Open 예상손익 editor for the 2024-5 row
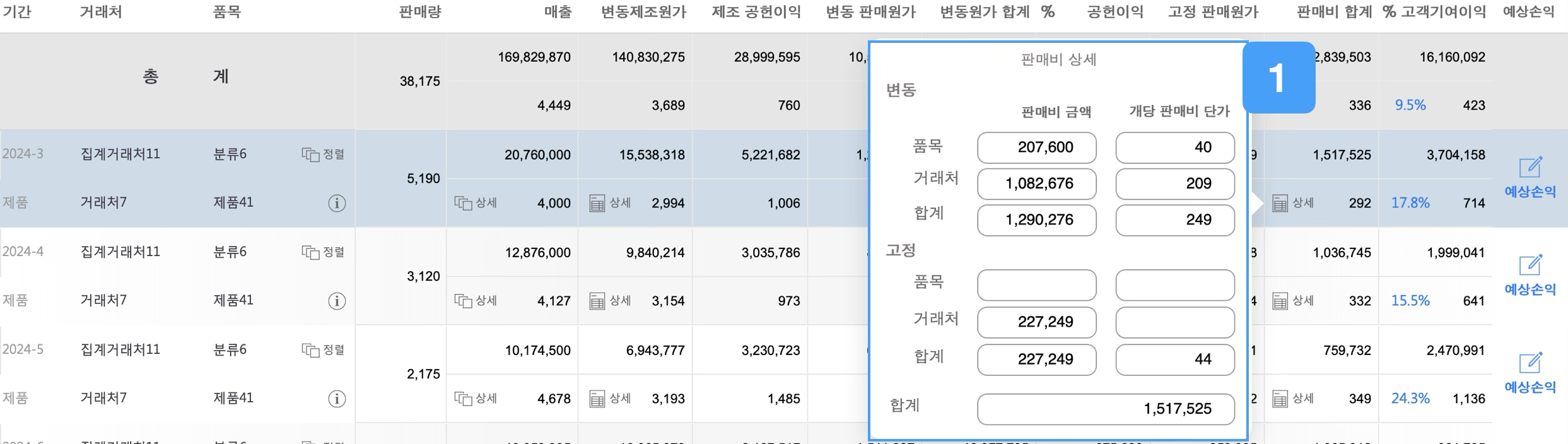Screen dimensions: 1568x444 (1530, 373)
